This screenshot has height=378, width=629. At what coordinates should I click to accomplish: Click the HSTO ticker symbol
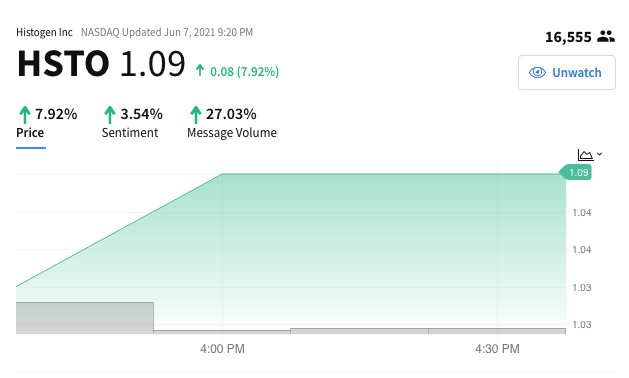63,63
